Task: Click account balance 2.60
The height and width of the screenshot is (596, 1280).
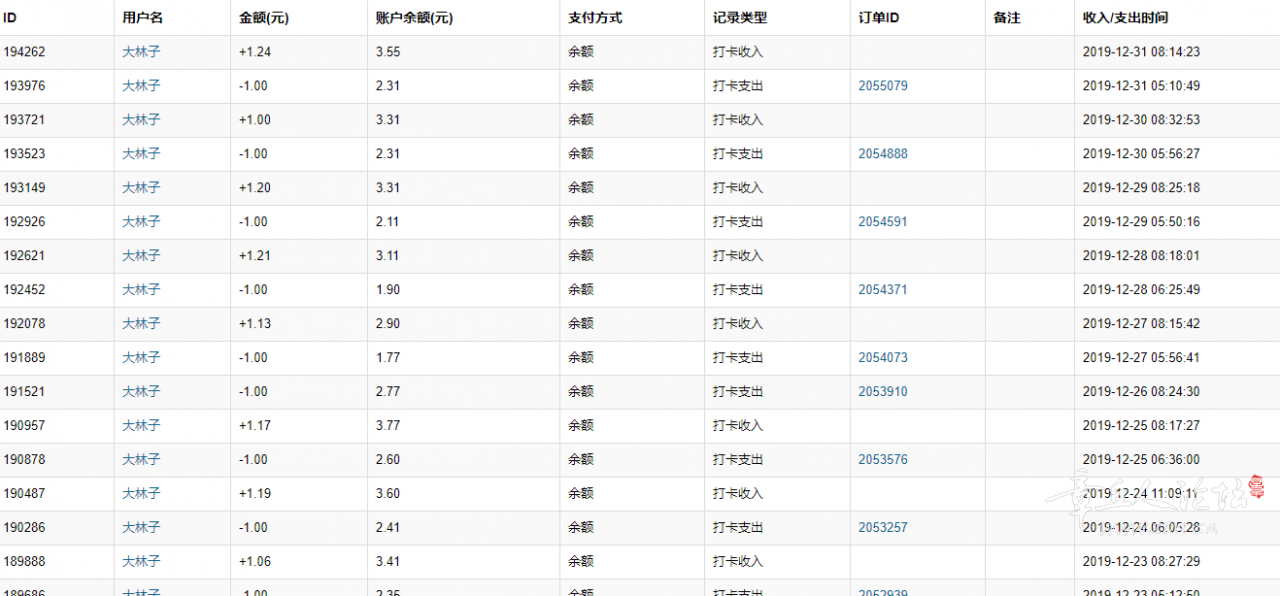Action: tap(388, 460)
